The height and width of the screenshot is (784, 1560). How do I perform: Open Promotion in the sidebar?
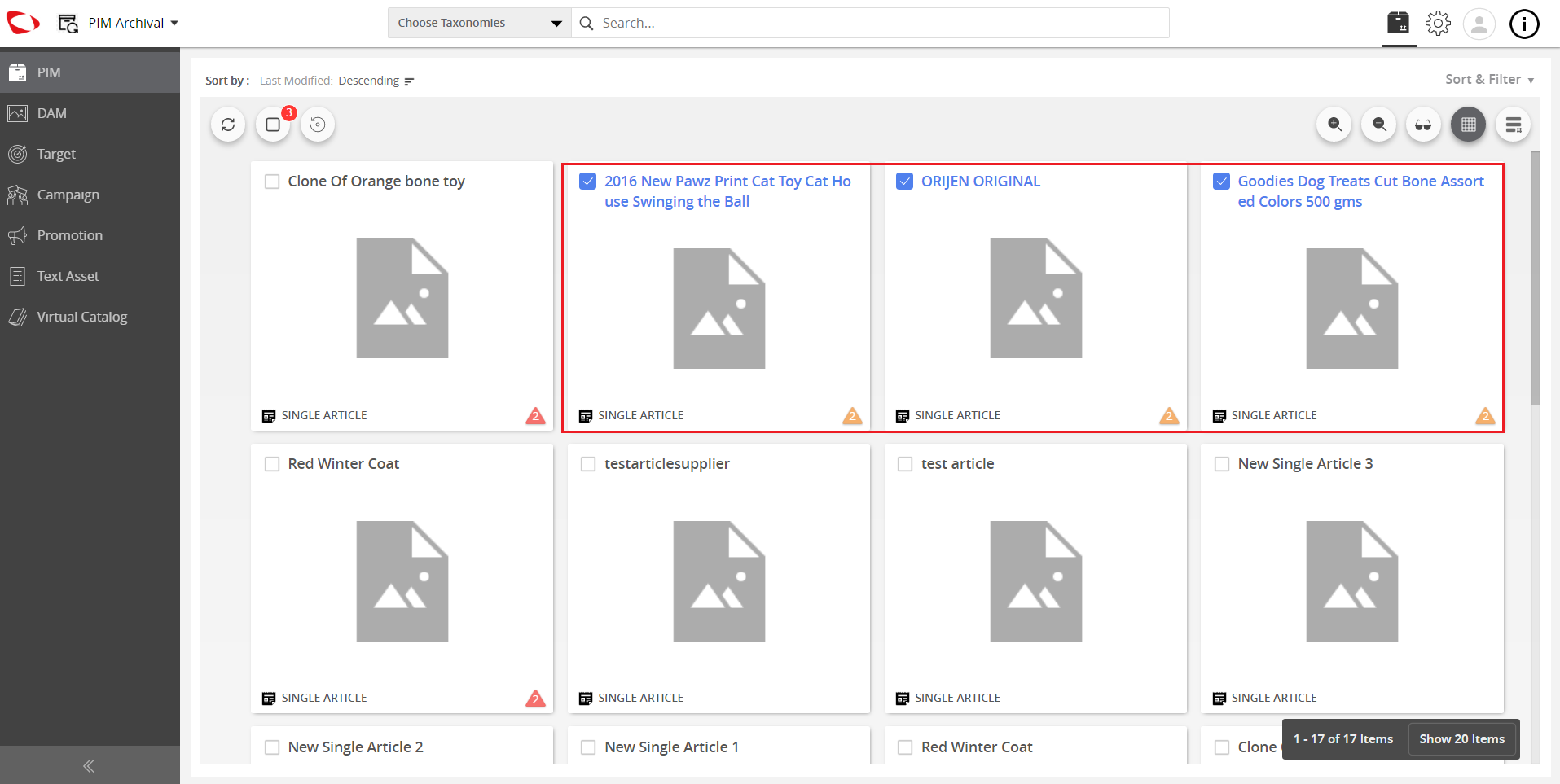tap(90, 235)
